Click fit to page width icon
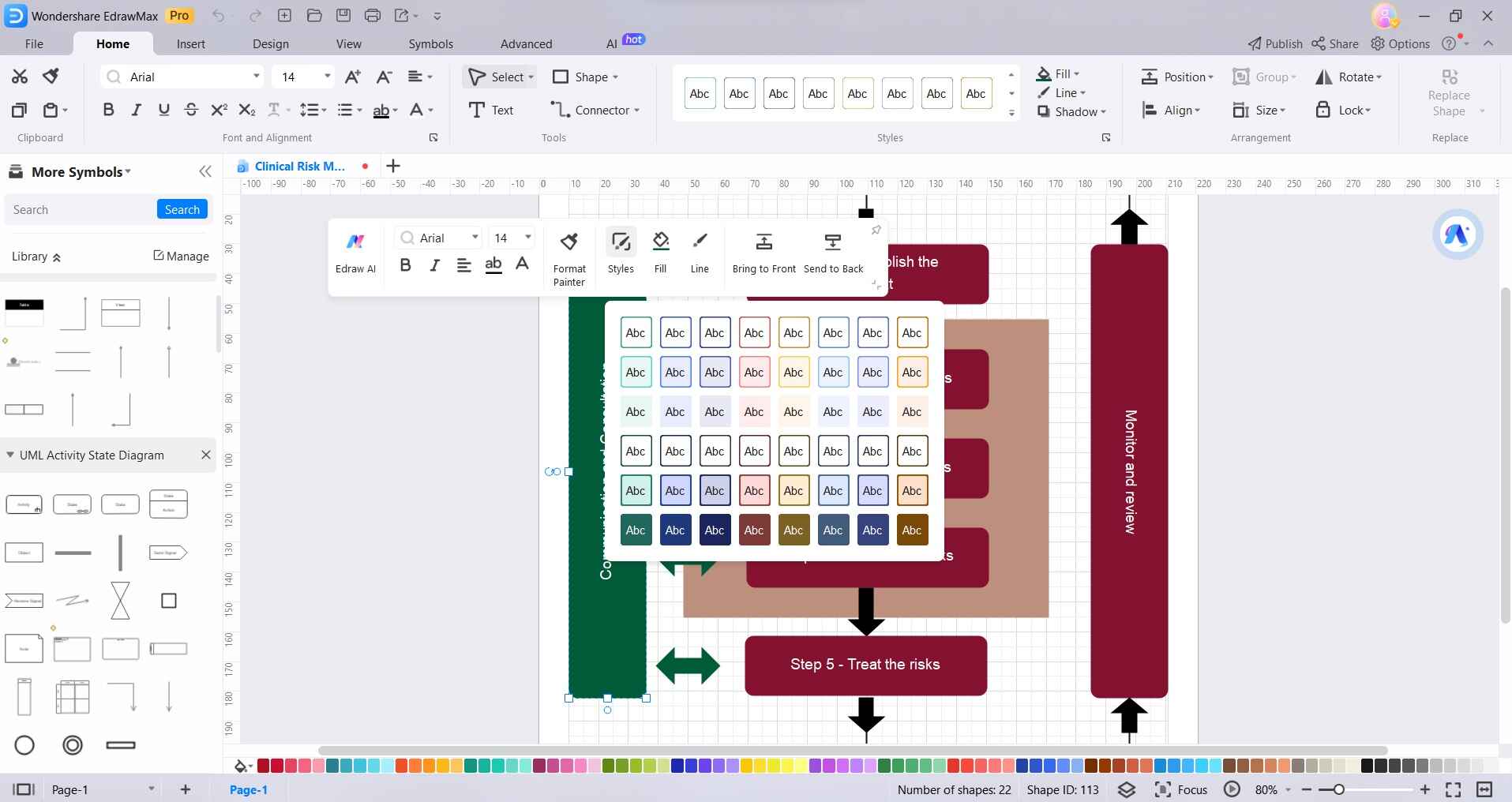1512x802 pixels. [1484, 789]
